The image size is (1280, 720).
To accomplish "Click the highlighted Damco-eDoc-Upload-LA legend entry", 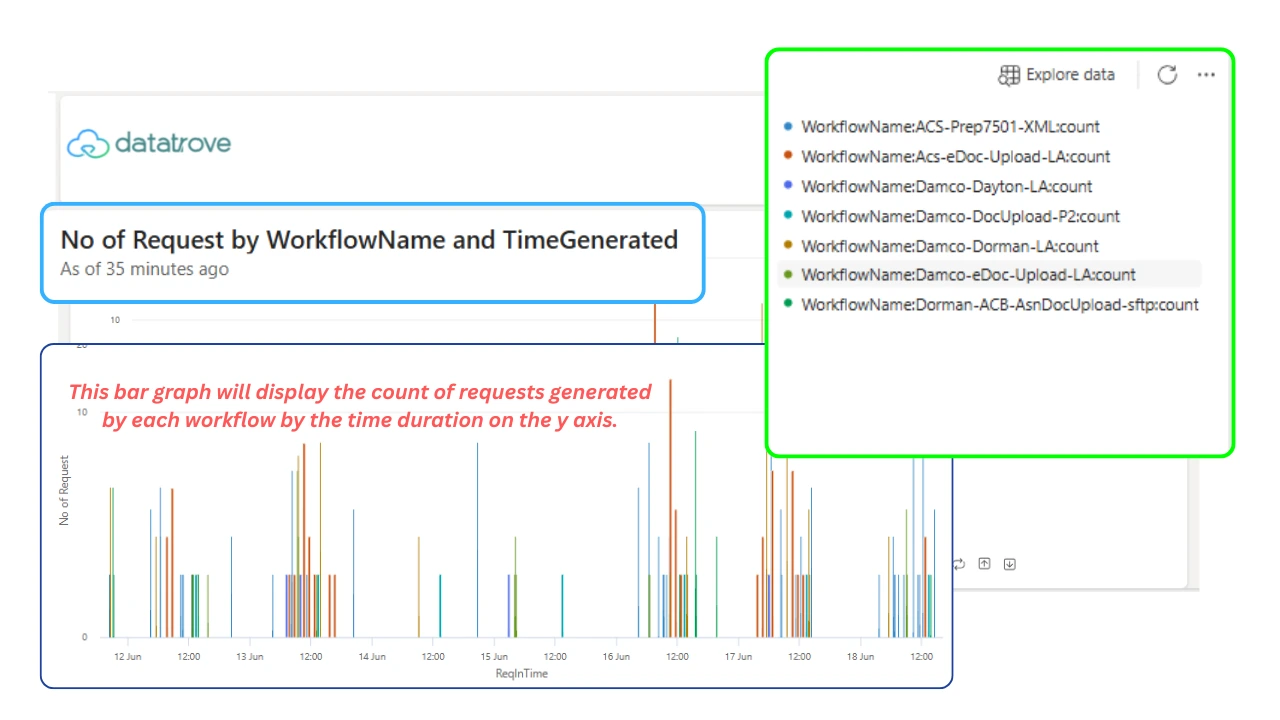I will coord(990,274).
